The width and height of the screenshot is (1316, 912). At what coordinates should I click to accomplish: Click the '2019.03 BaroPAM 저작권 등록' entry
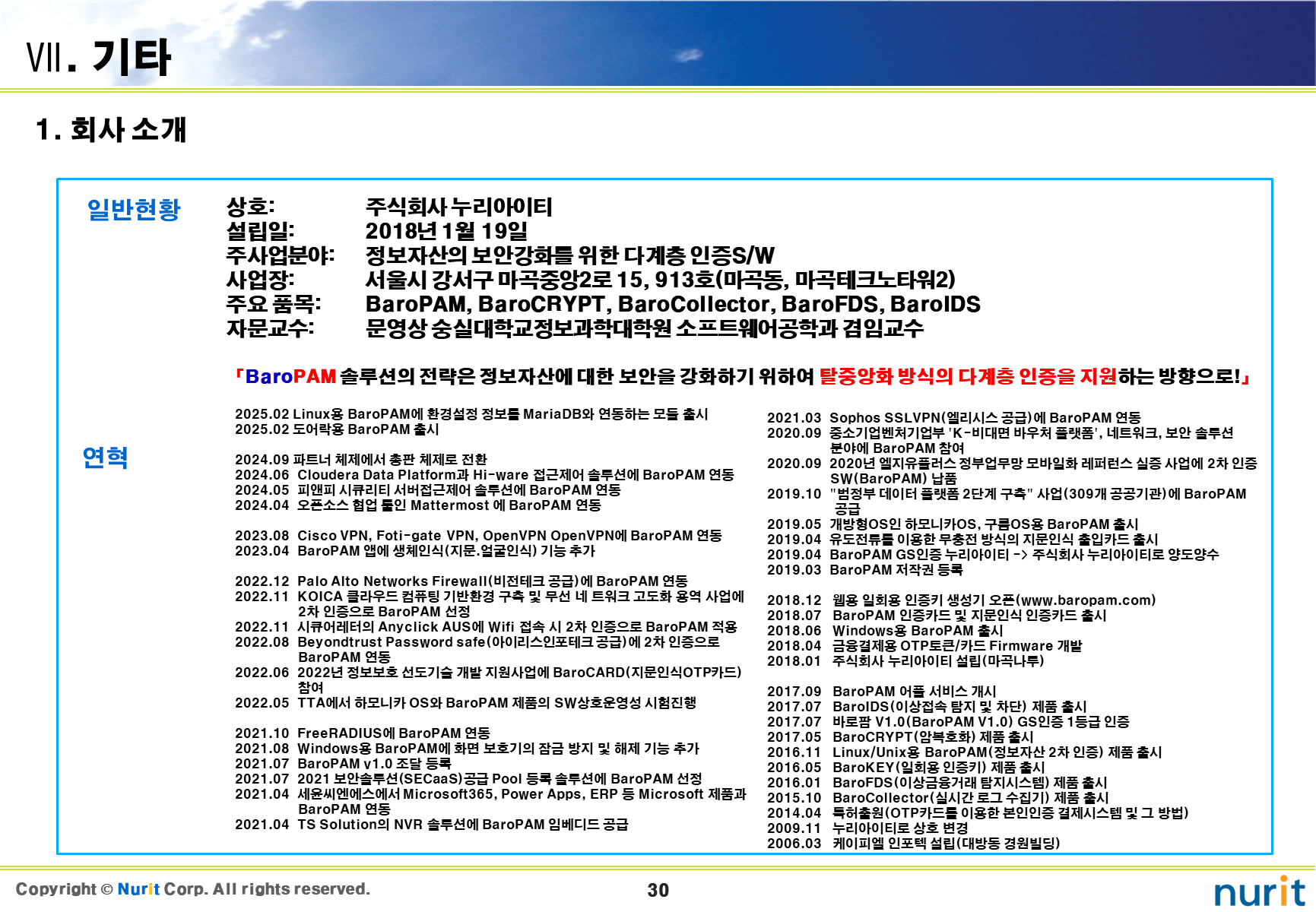pos(865,570)
